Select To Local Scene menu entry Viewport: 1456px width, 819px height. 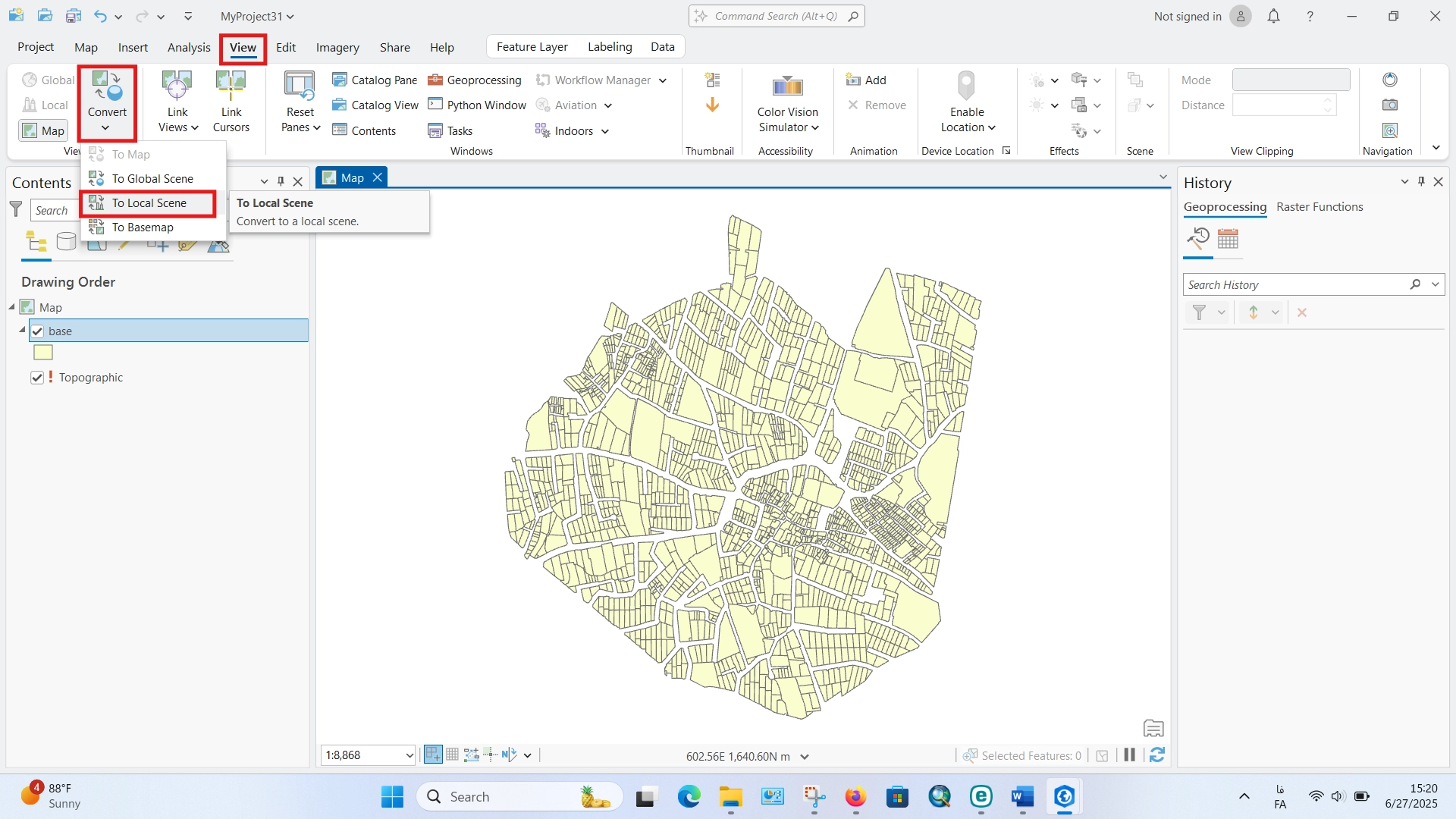[149, 203]
